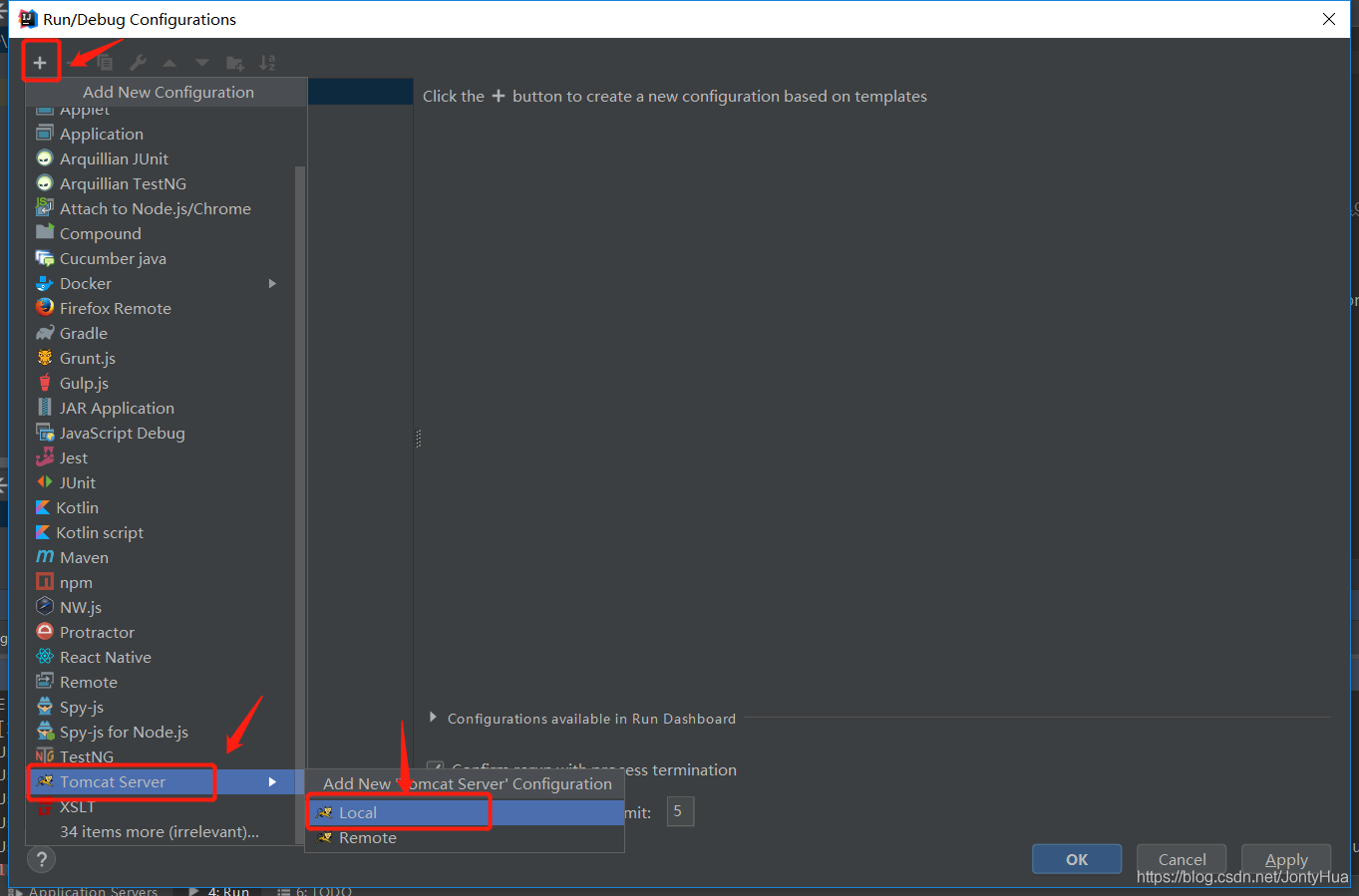Click the Apply button
The width and height of the screenshot is (1359, 896).
(1285, 858)
